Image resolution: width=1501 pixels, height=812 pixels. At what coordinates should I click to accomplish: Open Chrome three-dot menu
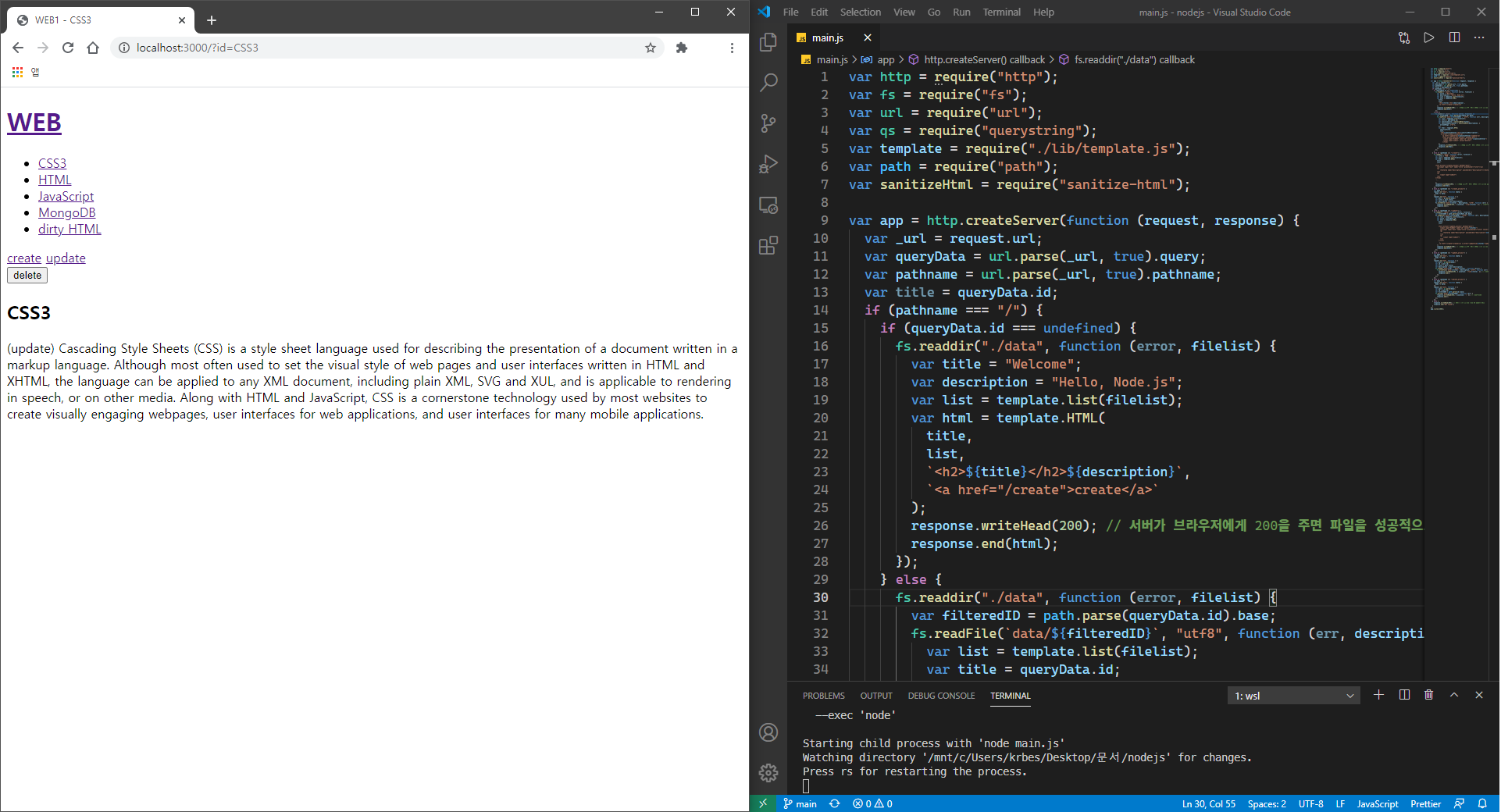point(732,48)
